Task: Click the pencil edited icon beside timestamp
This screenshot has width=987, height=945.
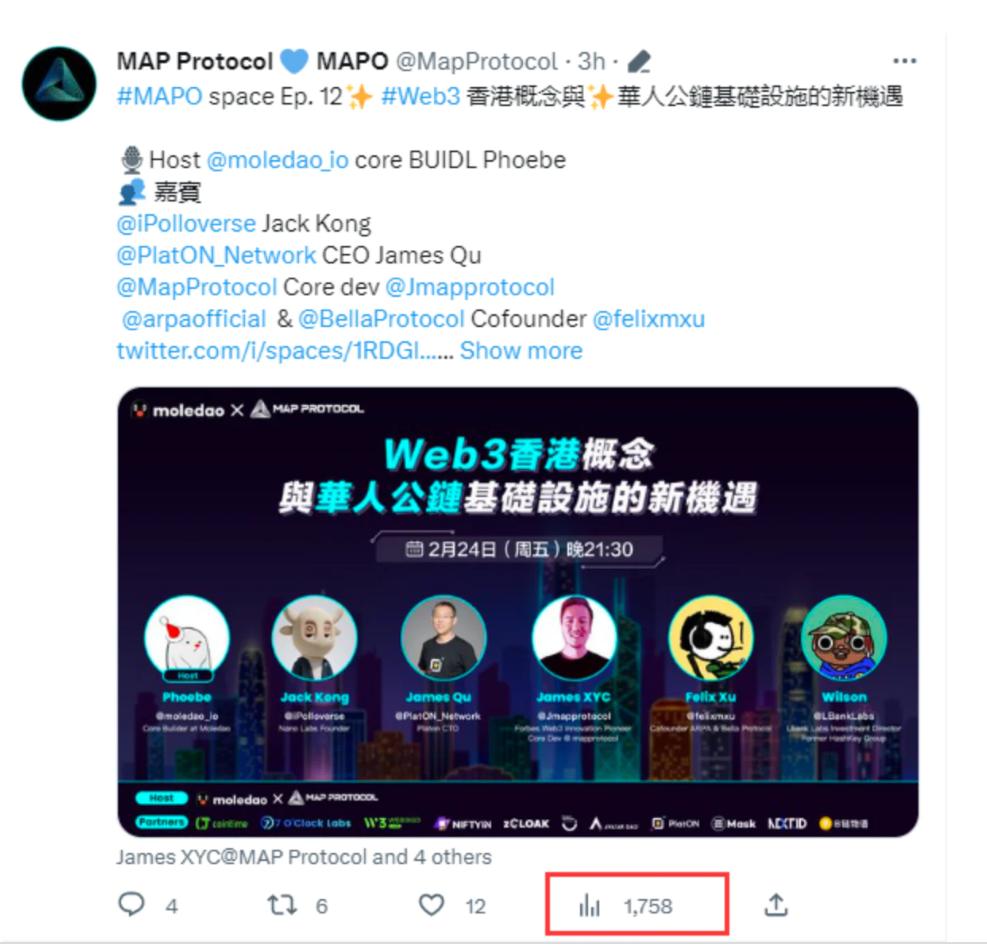Action: pyautogui.click(x=639, y=62)
